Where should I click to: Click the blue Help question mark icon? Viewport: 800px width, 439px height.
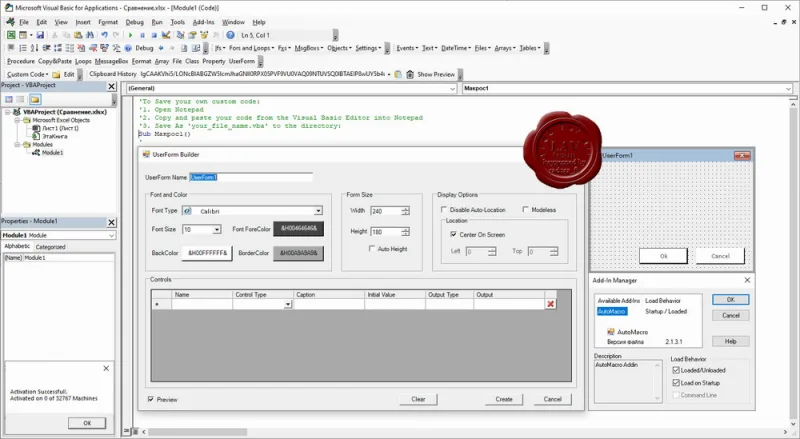(x=231, y=35)
